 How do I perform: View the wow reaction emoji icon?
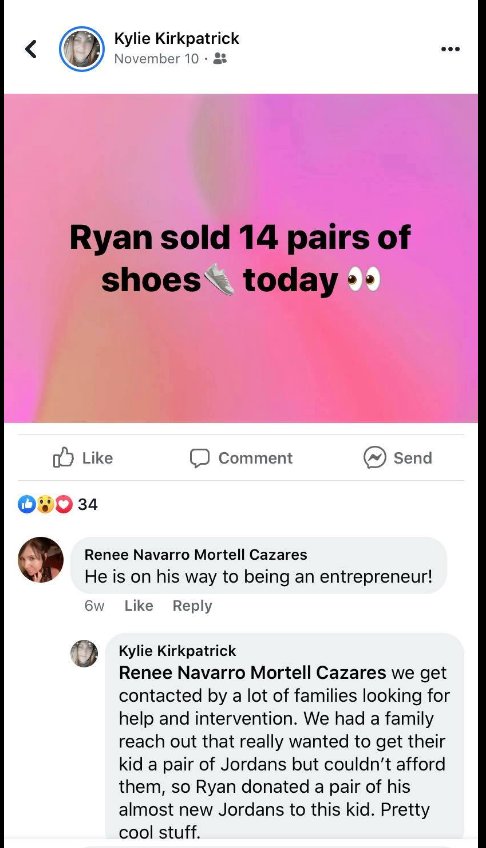(x=45, y=504)
